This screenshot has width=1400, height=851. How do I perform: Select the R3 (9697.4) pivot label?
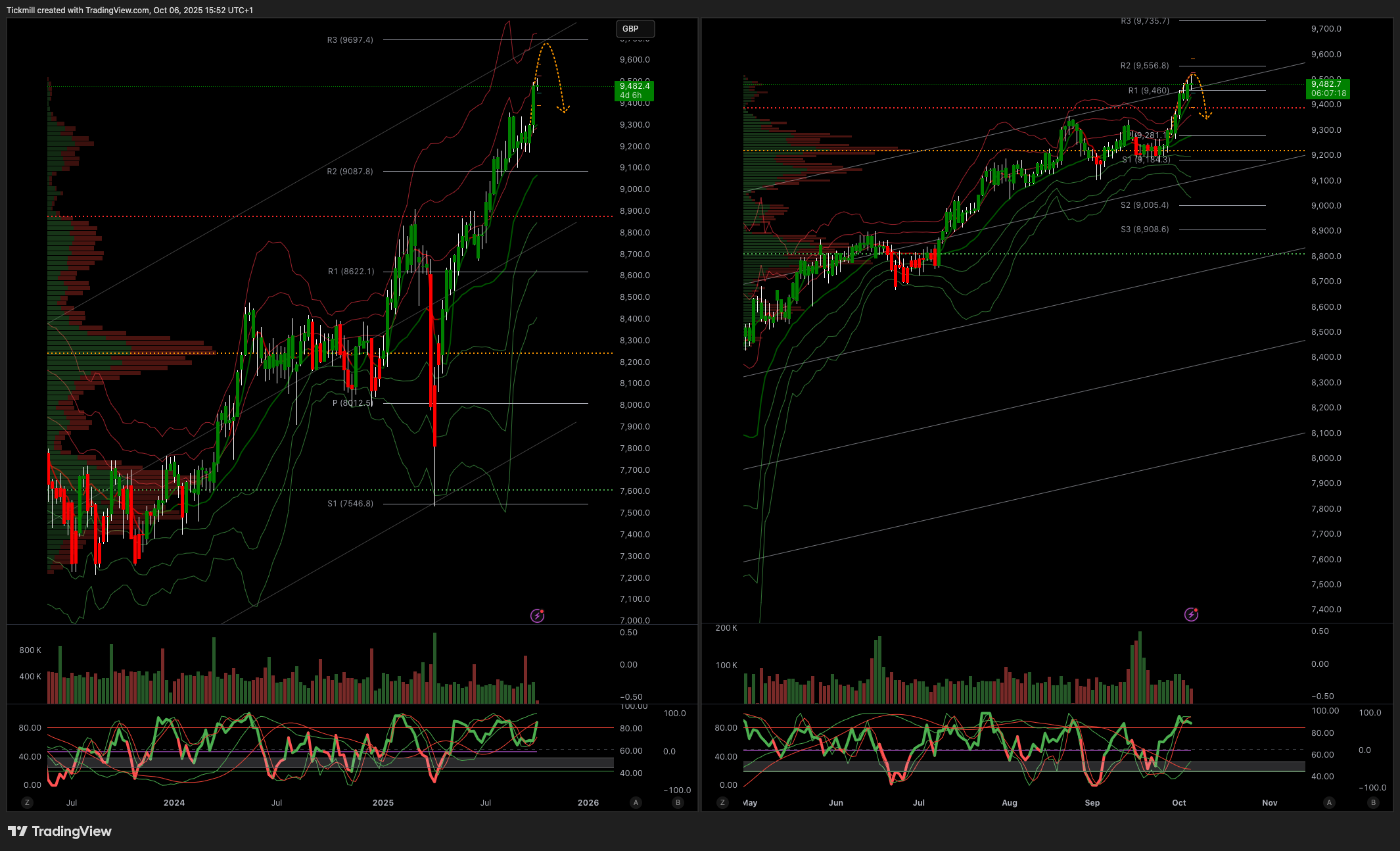350,40
